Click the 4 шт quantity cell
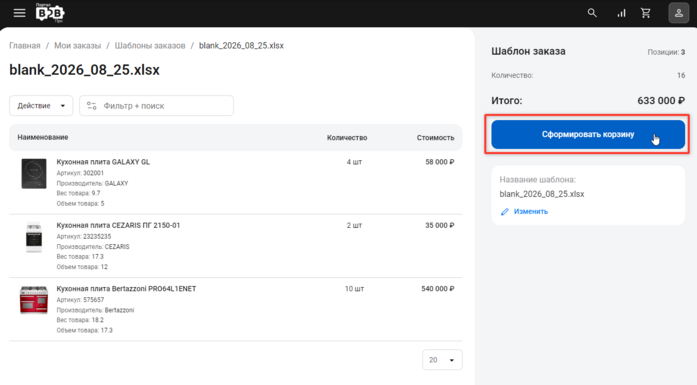 click(x=354, y=162)
